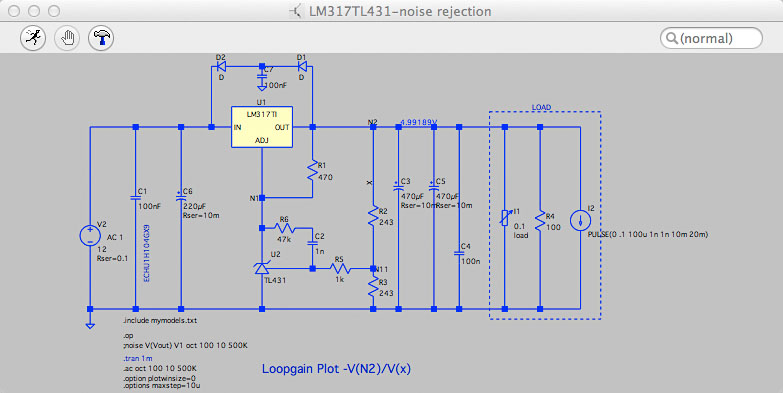Select capacitor C6 220µF symbol

181,198
